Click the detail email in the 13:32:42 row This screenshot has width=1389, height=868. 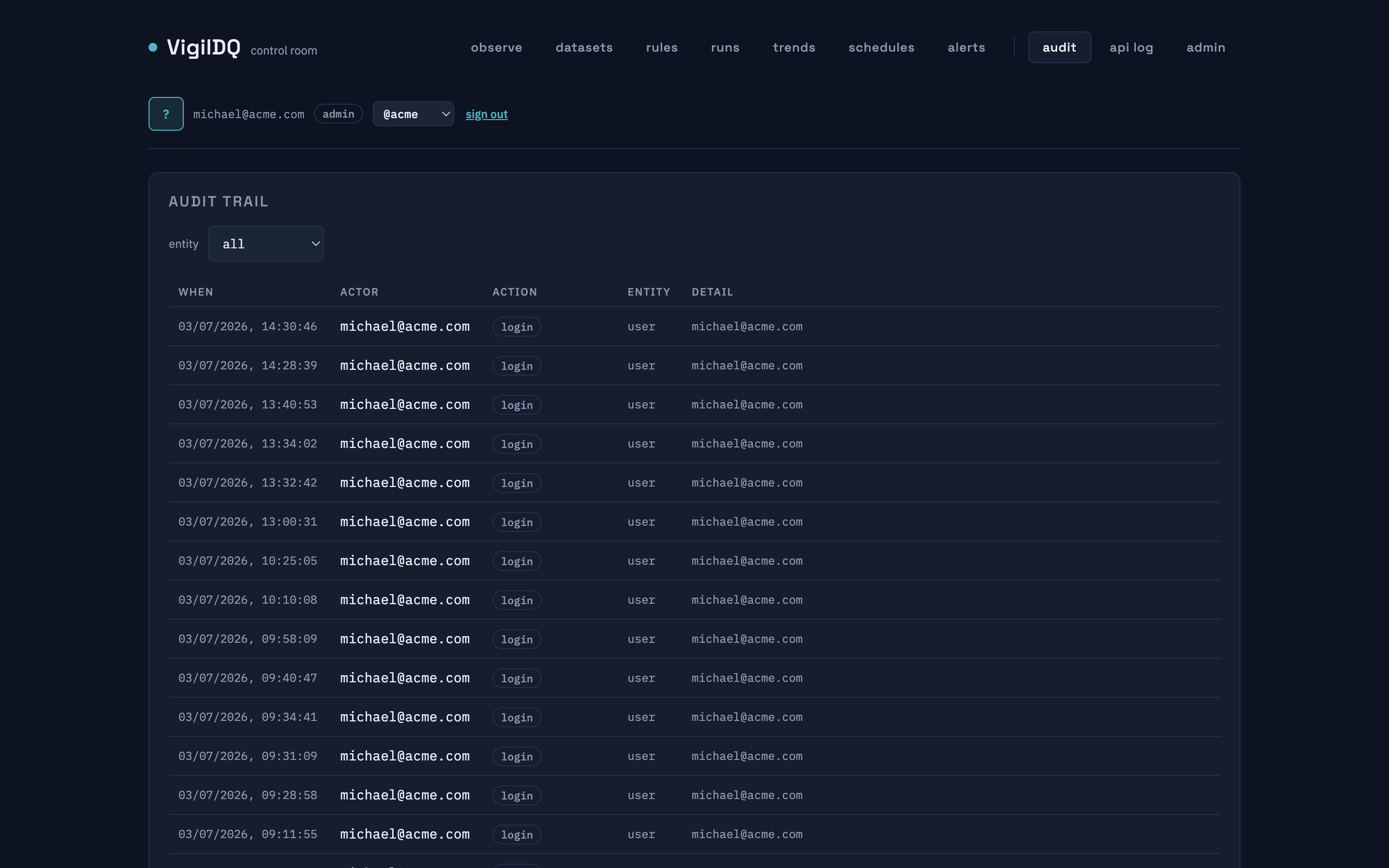coord(747,483)
